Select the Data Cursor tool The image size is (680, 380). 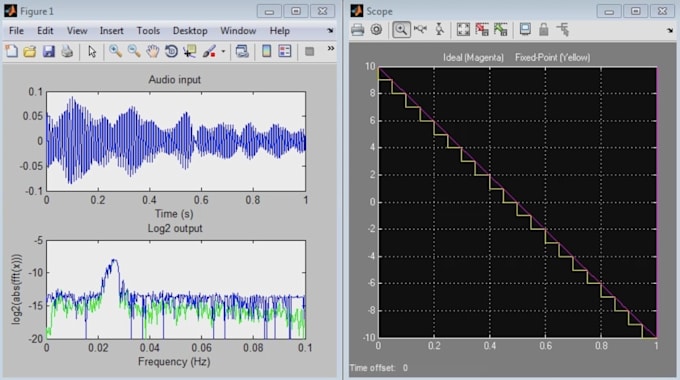click(x=190, y=51)
